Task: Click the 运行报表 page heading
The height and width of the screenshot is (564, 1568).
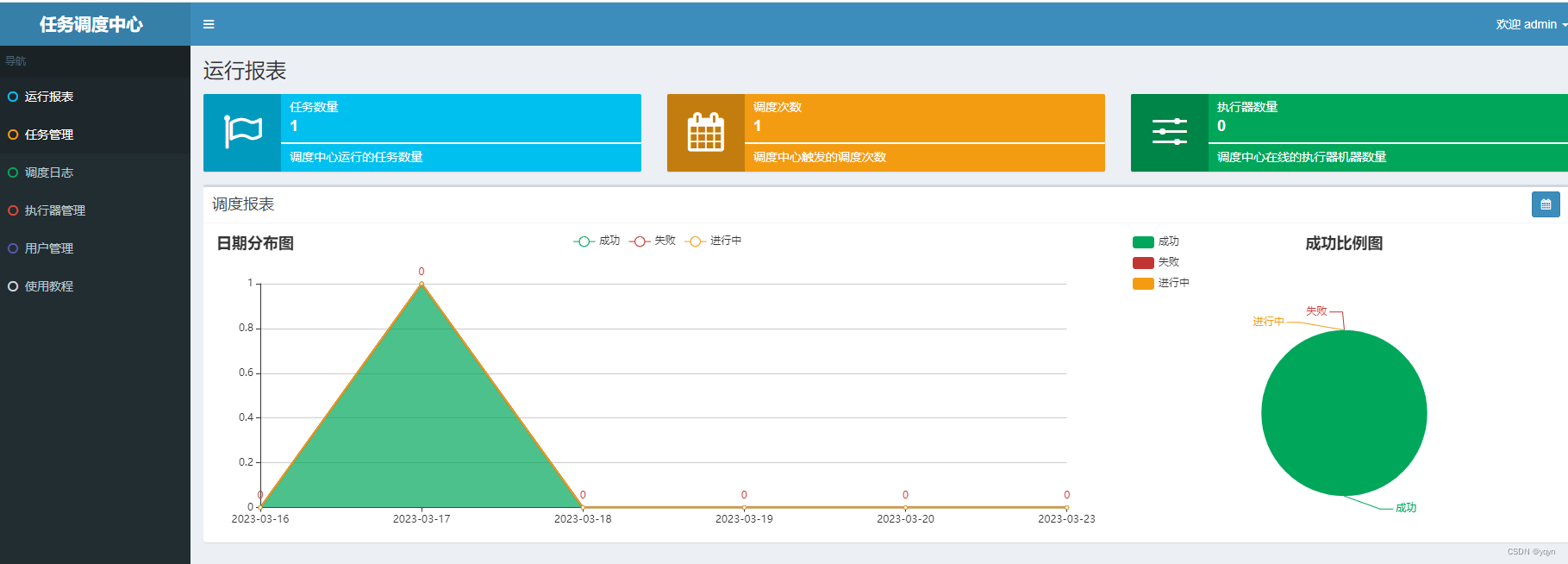Action: click(x=245, y=71)
